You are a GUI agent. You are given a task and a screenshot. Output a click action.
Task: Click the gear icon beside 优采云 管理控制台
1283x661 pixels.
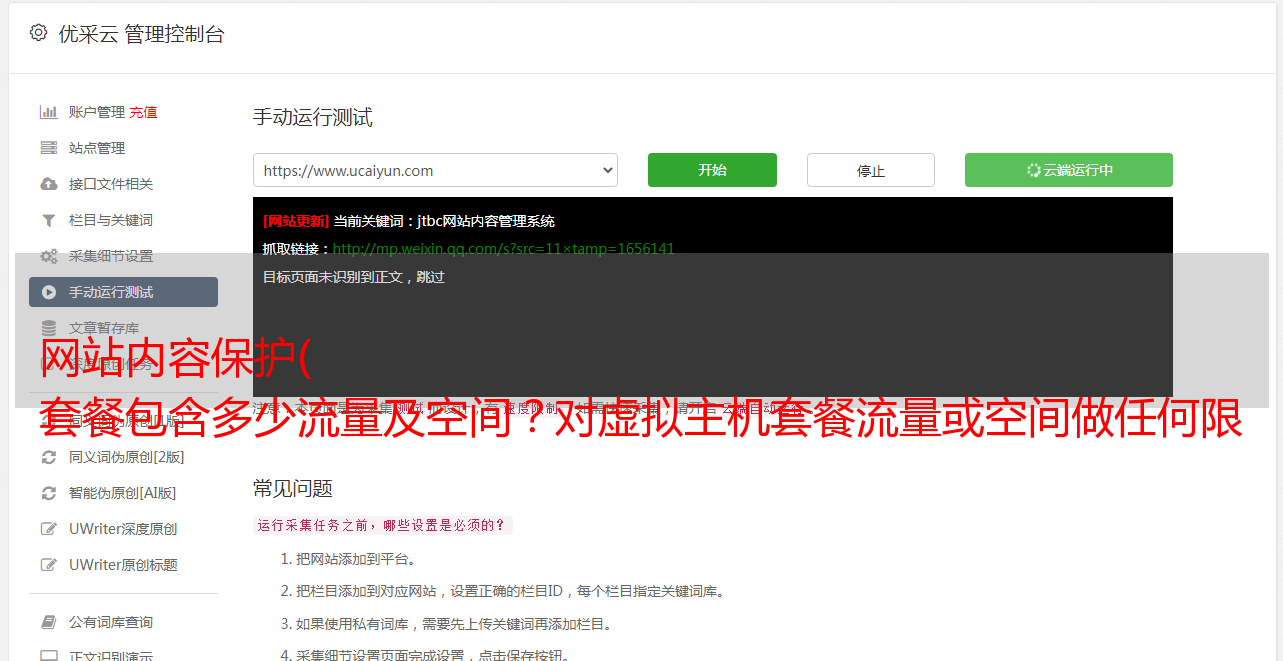38,33
